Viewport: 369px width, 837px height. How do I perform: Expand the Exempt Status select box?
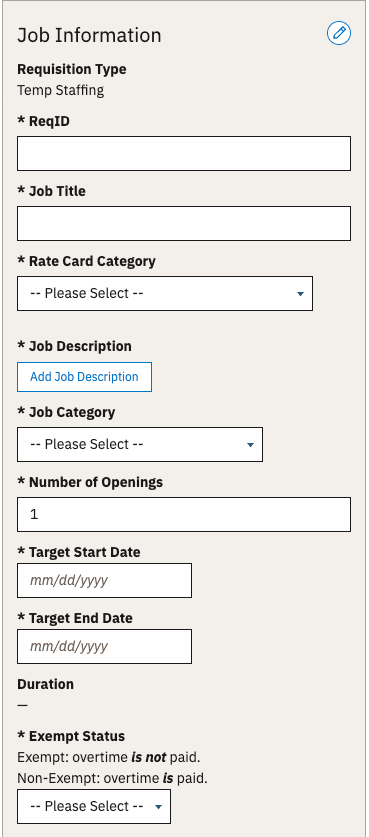(x=94, y=807)
